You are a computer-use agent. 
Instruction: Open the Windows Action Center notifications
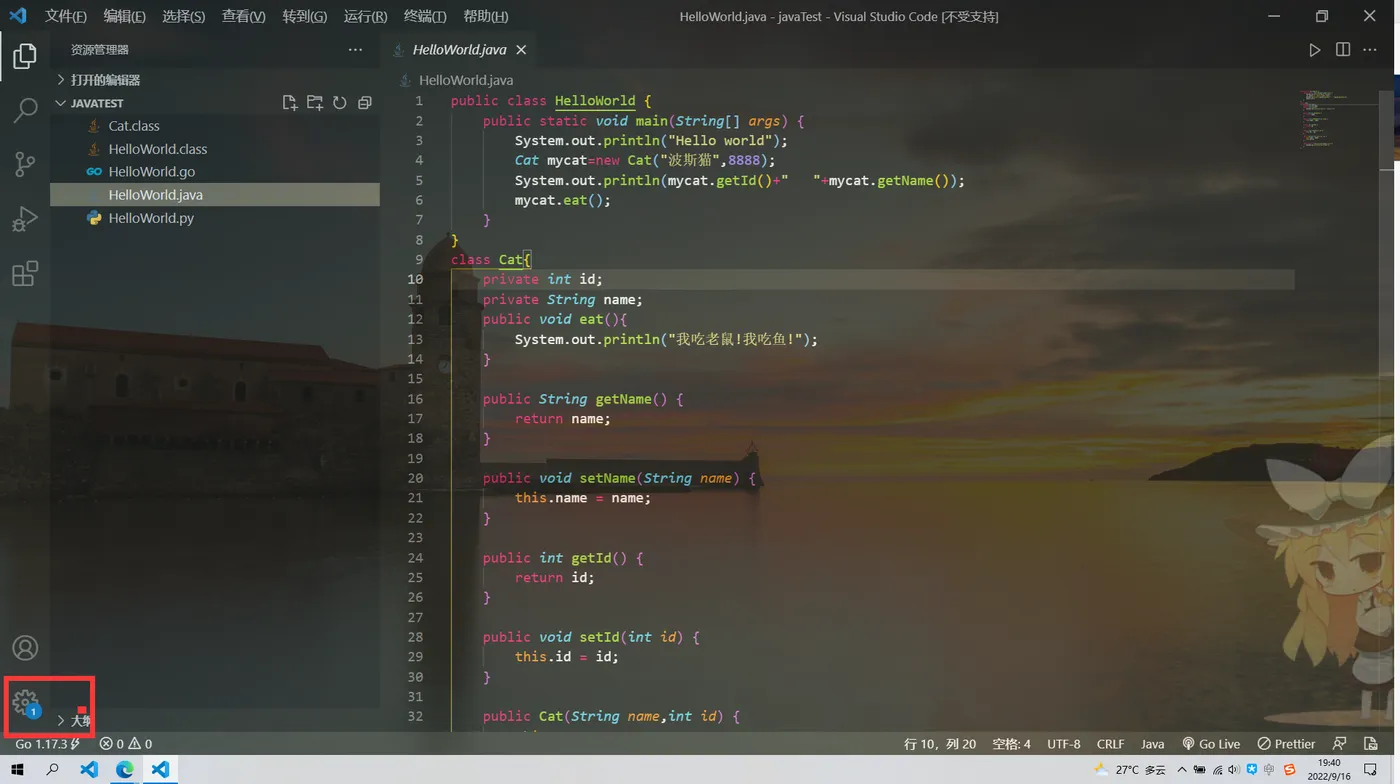tap(1371, 770)
